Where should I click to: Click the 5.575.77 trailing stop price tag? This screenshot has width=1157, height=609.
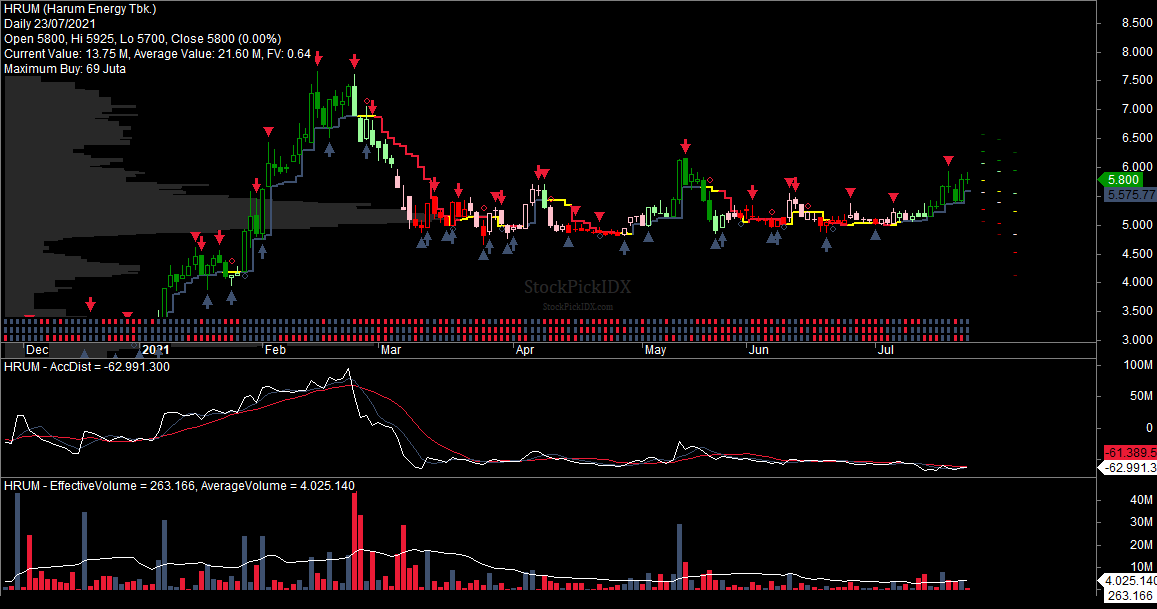1130,195
